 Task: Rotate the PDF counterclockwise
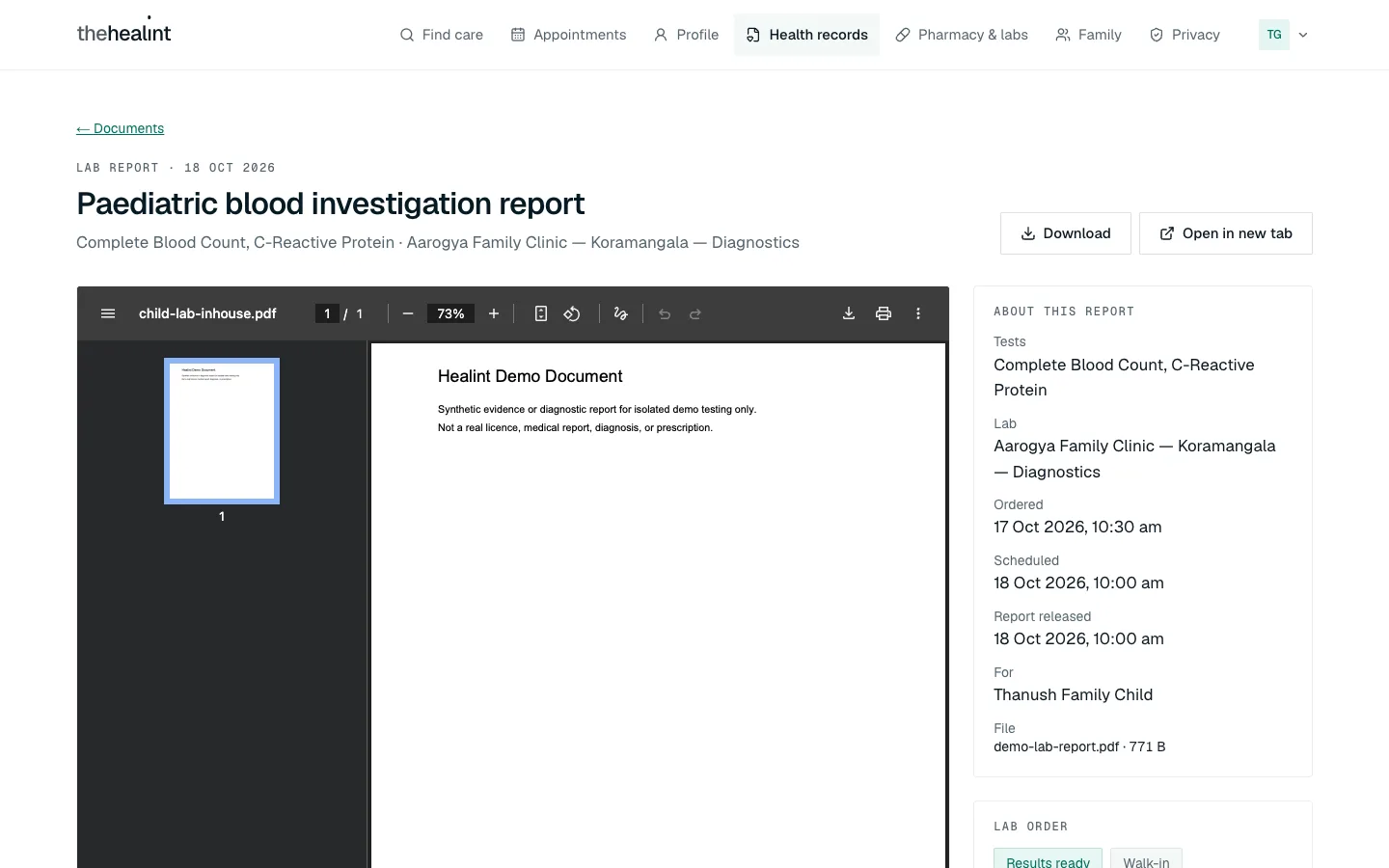coord(572,313)
